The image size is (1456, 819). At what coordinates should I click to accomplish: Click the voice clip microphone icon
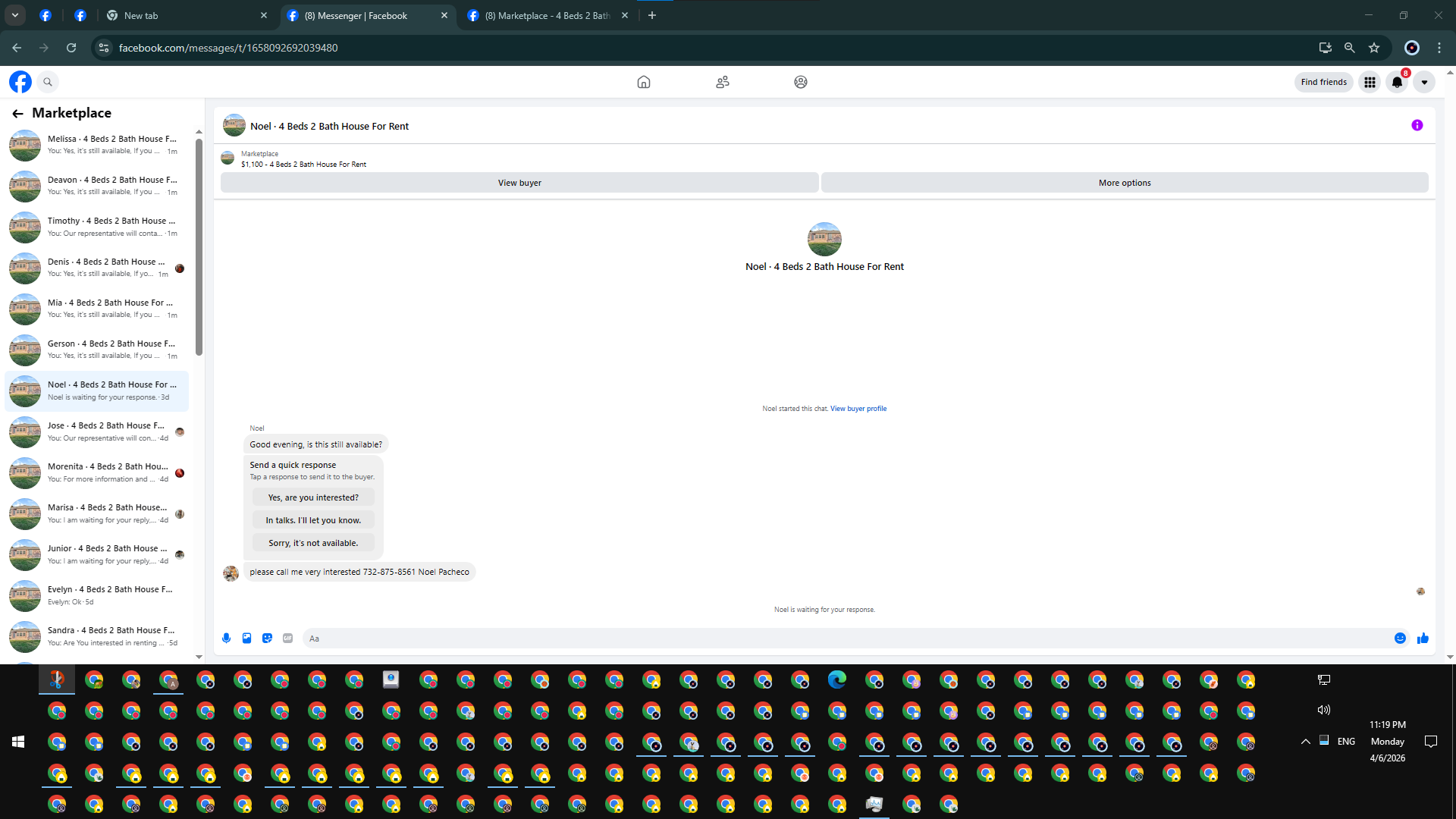pos(226,639)
